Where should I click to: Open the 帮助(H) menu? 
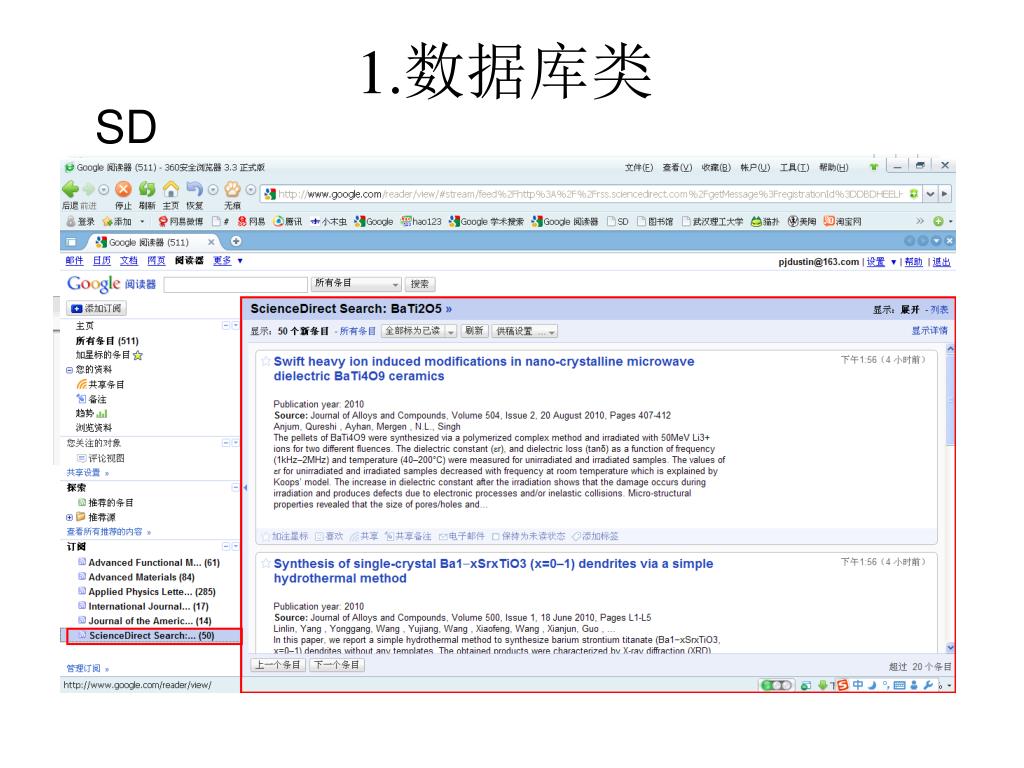point(833,168)
